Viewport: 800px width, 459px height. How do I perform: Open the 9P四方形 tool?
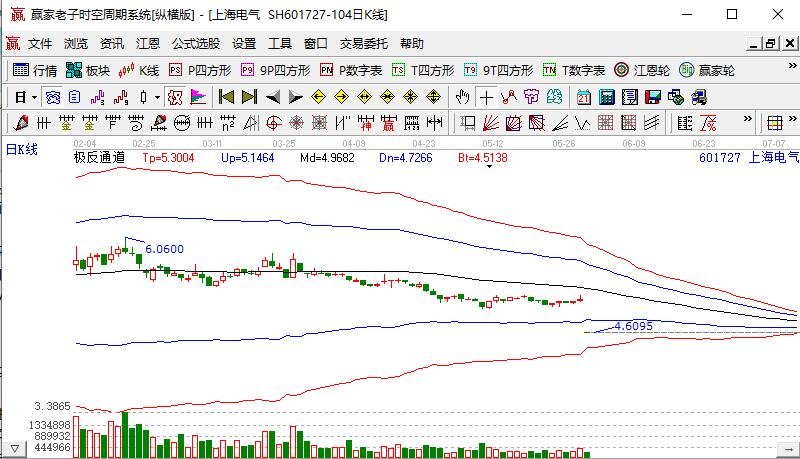[276, 70]
